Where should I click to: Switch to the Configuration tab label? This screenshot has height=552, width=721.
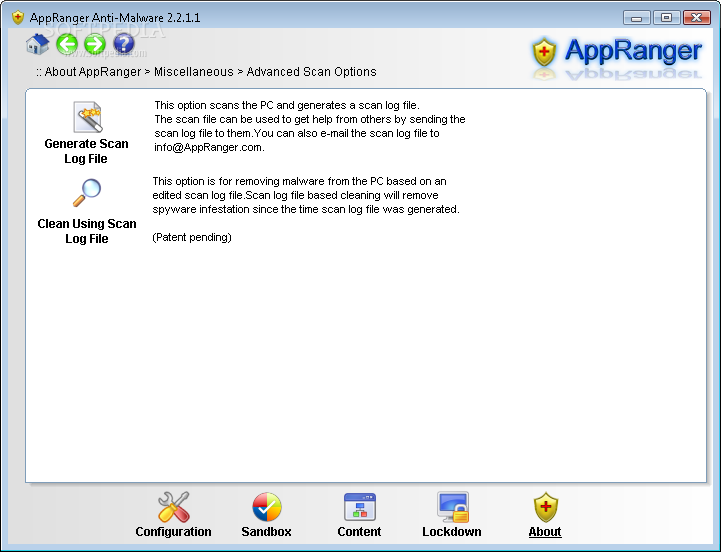click(173, 532)
